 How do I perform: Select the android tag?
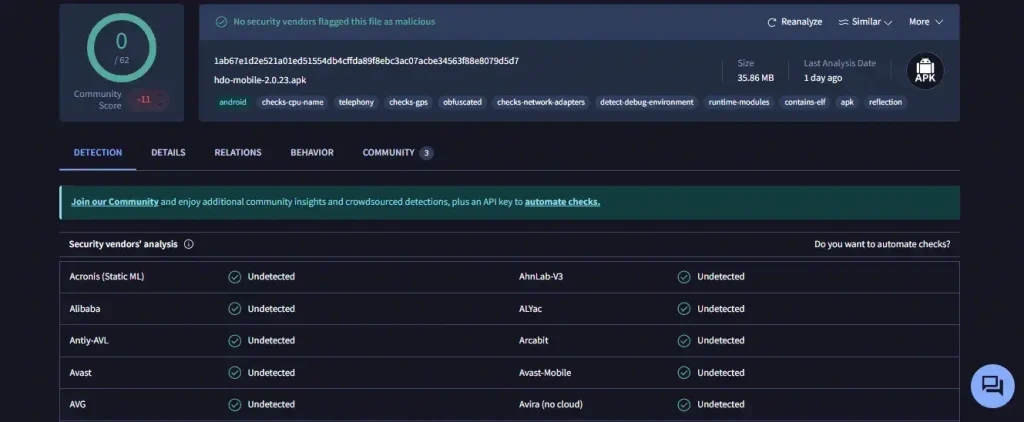[233, 103]
